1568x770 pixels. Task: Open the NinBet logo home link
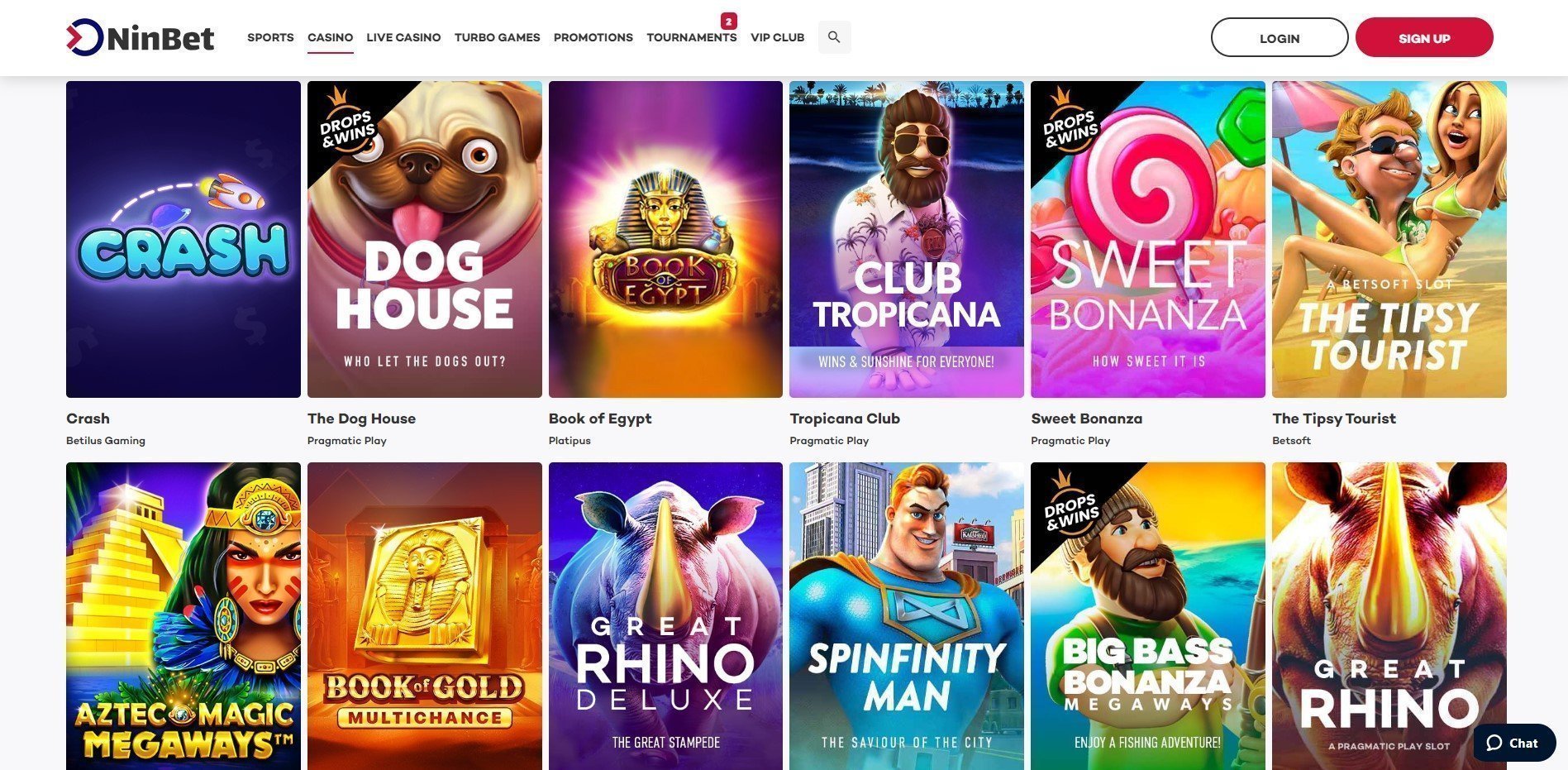tap(141, 37)
